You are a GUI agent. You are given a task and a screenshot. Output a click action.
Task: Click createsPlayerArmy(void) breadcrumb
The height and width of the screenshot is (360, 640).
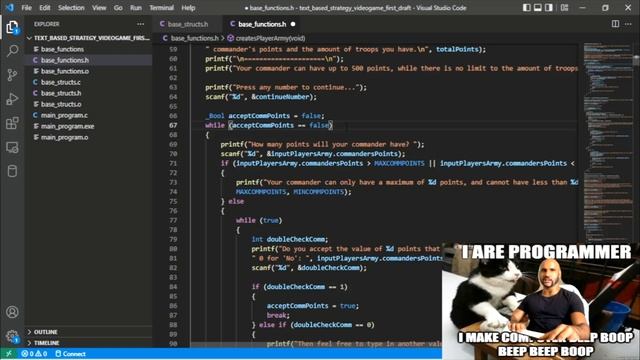tap(266, 38)
